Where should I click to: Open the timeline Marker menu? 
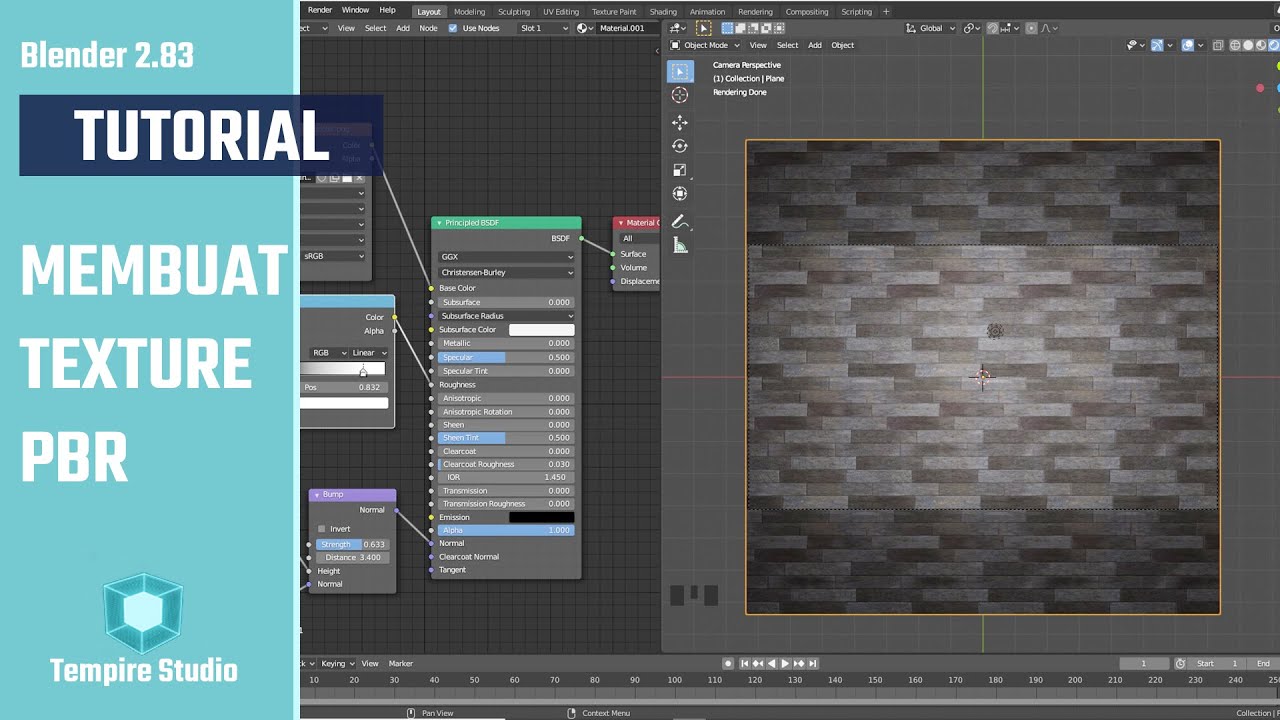[401, 663]
